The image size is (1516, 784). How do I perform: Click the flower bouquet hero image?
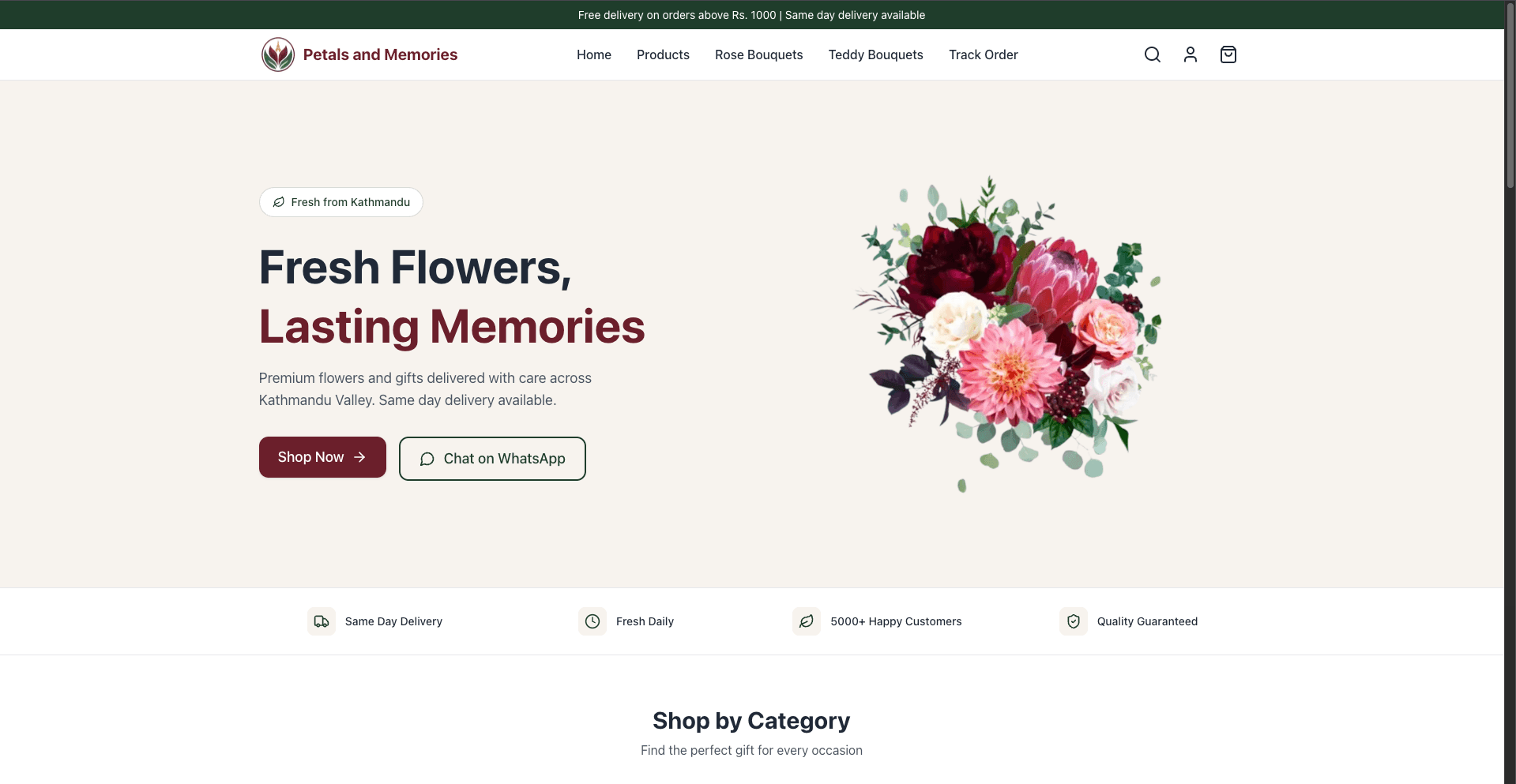point(1007,334)
